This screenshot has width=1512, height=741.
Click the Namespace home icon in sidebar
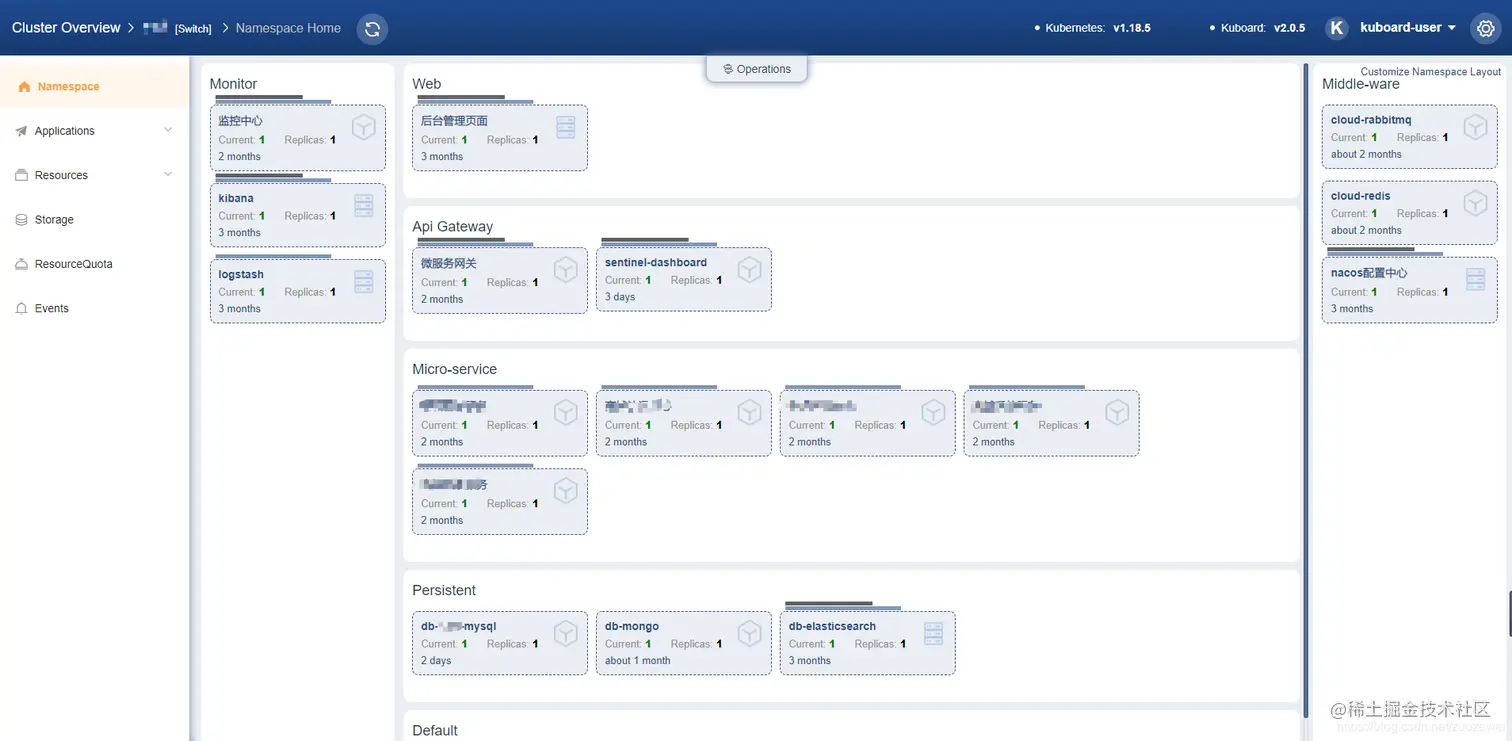(24, 87)
